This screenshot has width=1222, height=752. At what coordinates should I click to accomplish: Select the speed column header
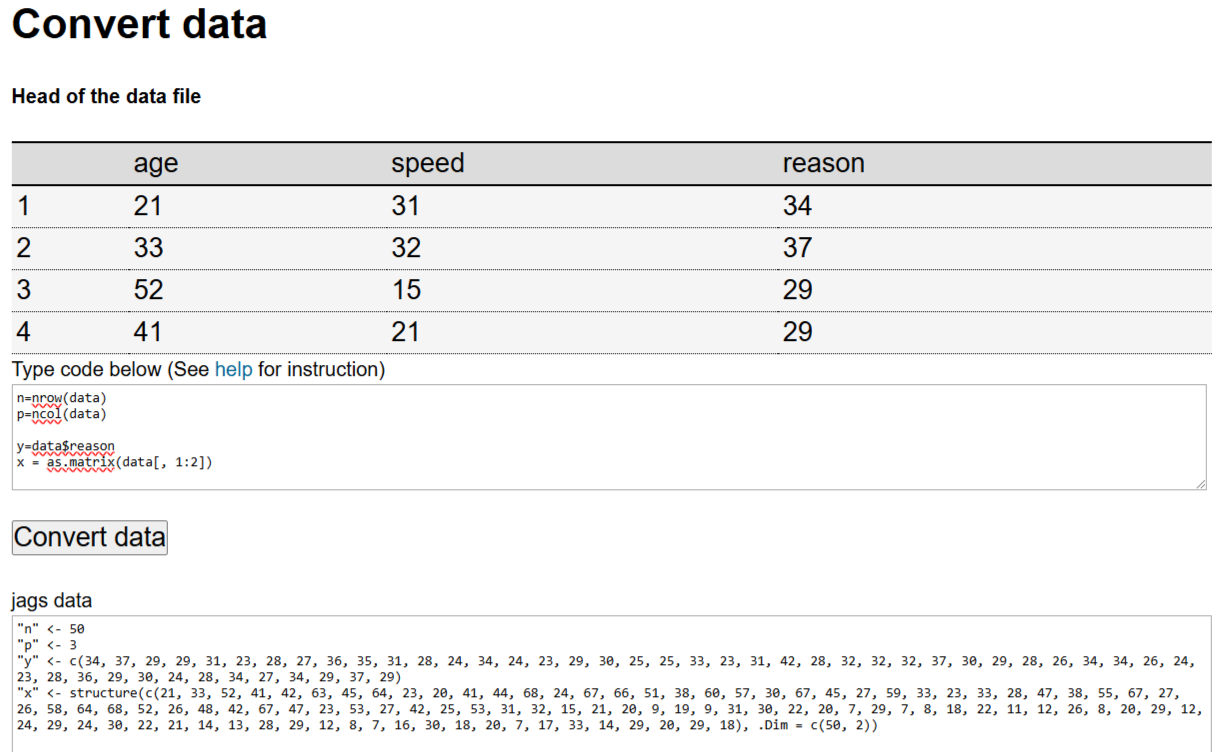(427, 164)
